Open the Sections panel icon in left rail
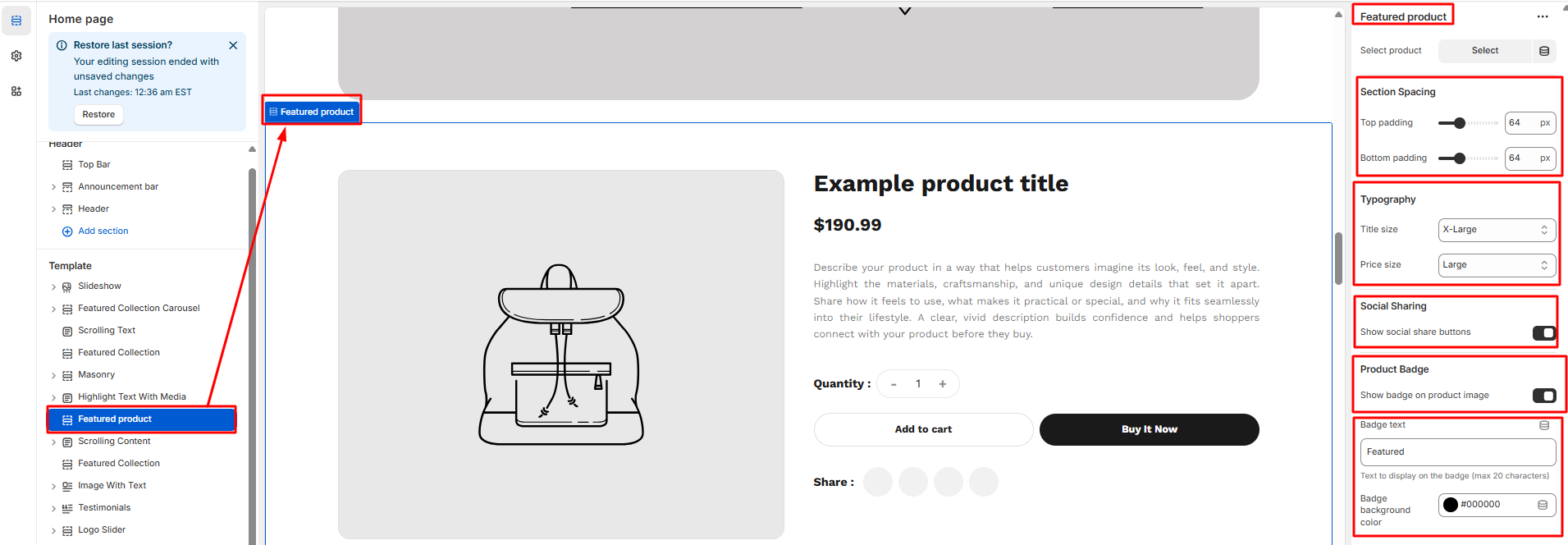Viewport: 1568px width, 545px height. [x=16, y=21]
